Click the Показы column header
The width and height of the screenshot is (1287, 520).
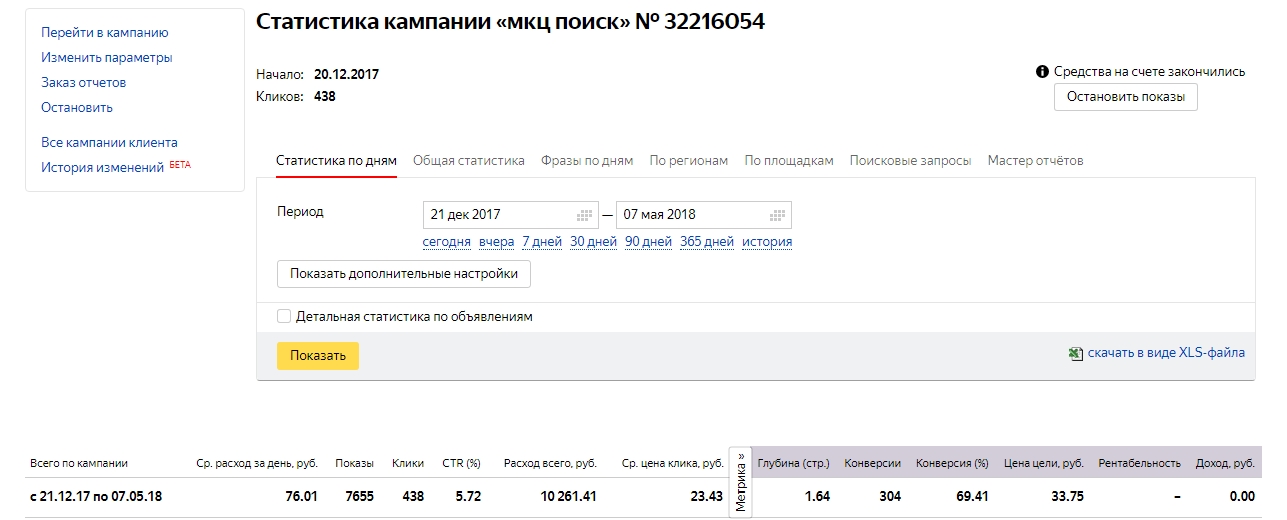pos(355,464)
